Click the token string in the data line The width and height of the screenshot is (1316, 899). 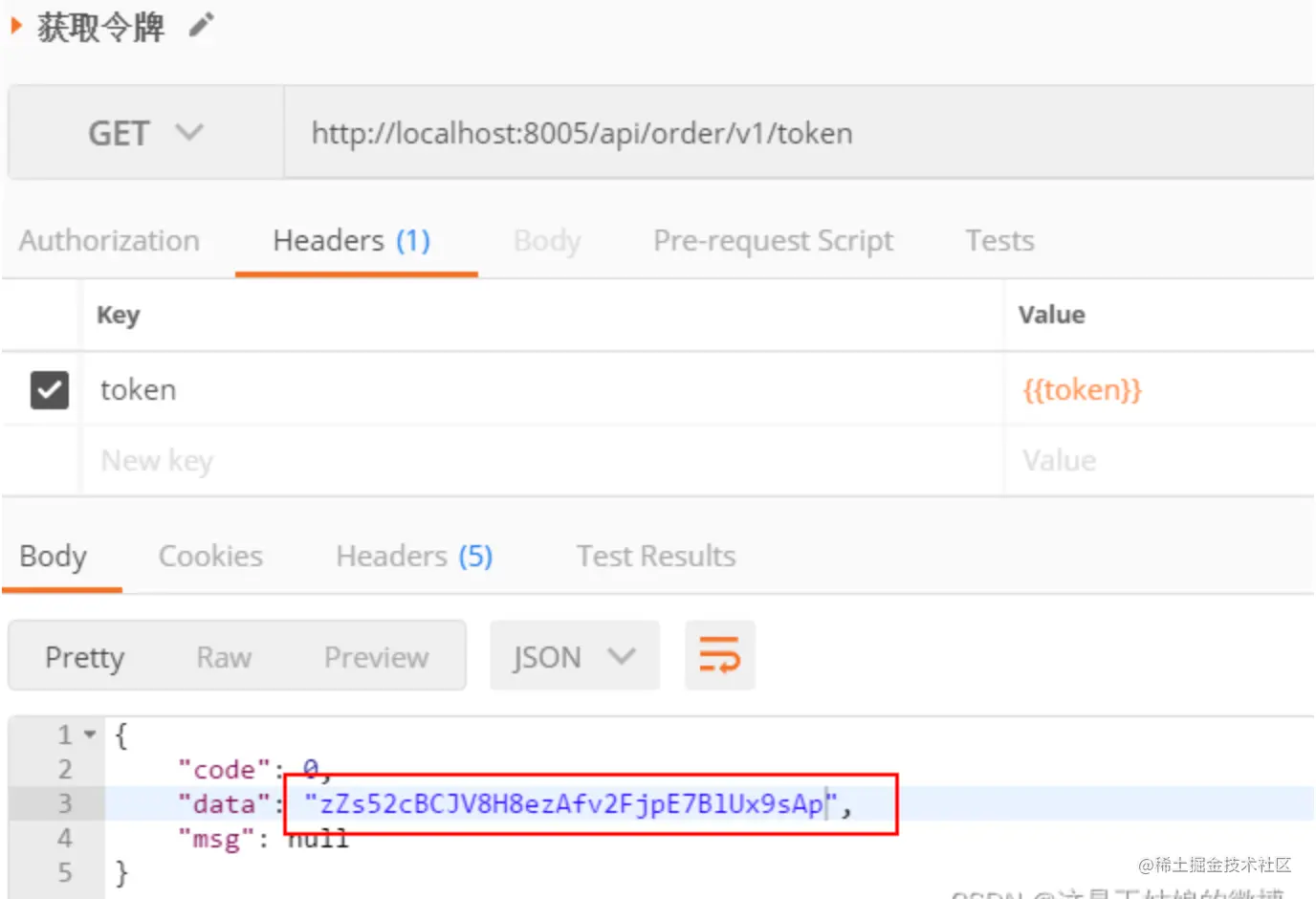[x=571, y=804]
